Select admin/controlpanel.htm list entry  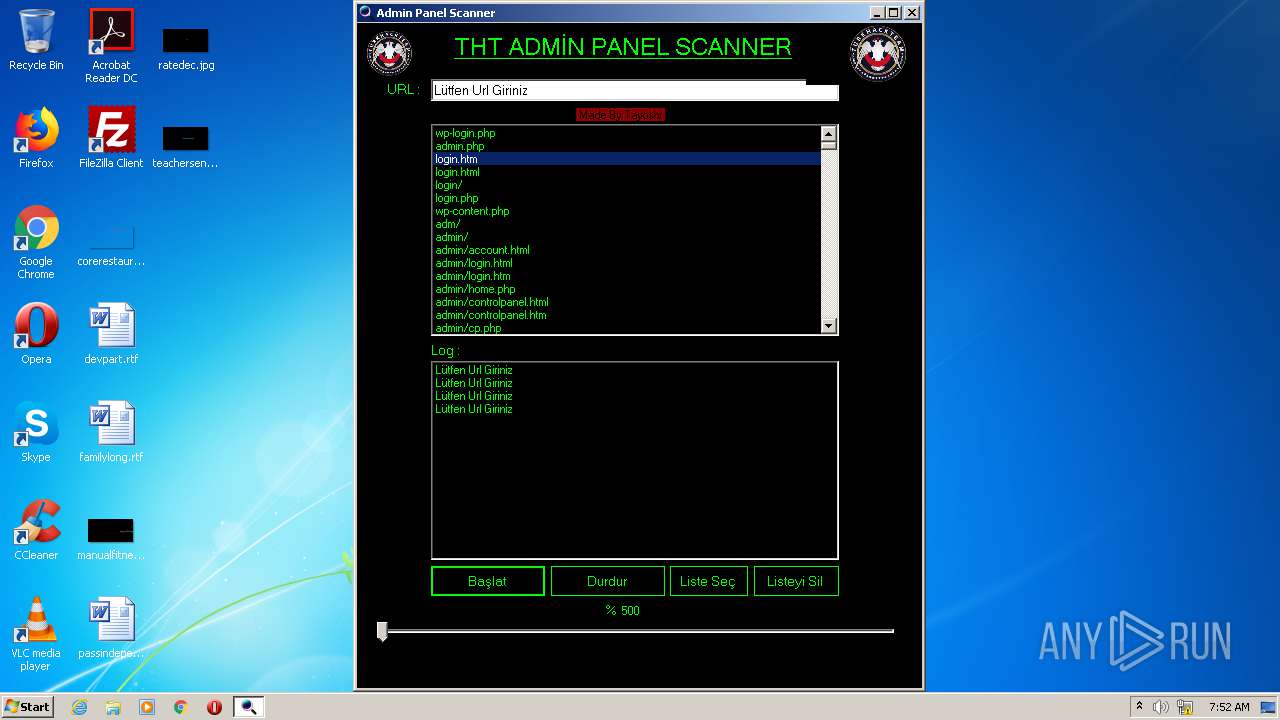626,315
